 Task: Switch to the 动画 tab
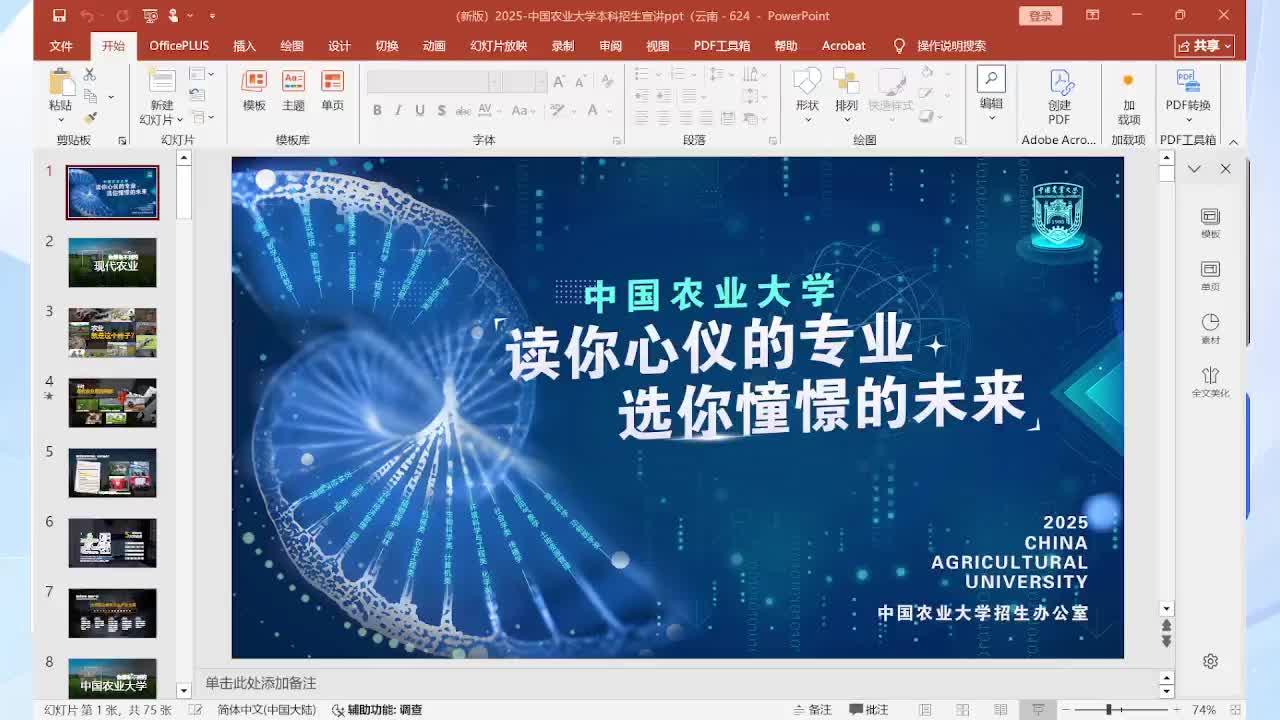433,46
